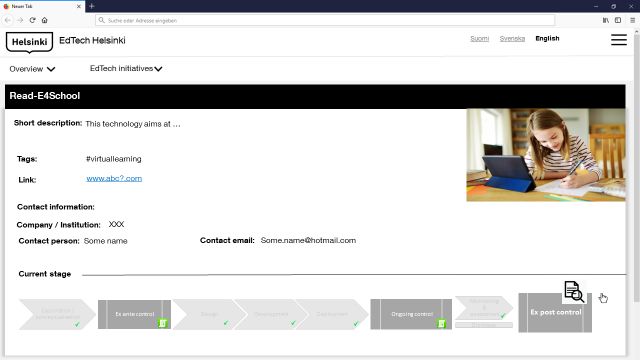Go to browser home icon

(x=44, y=20)
